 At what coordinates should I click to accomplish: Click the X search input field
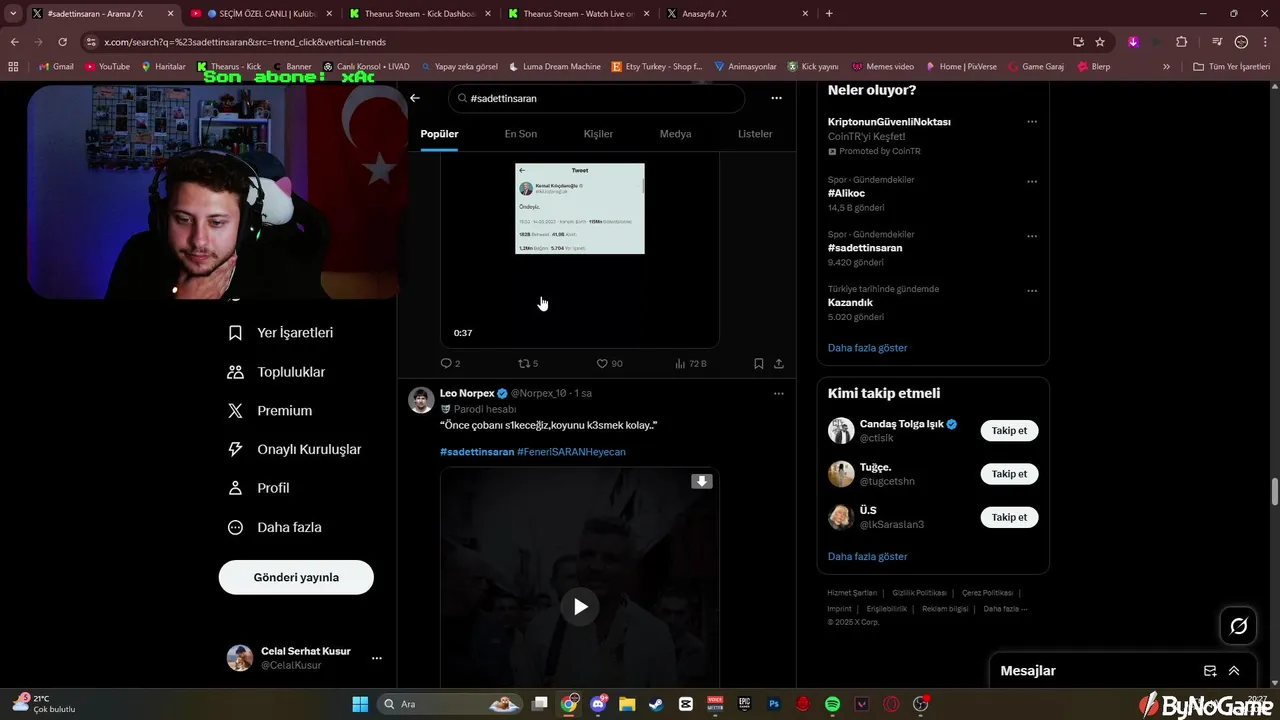point(596,98)
